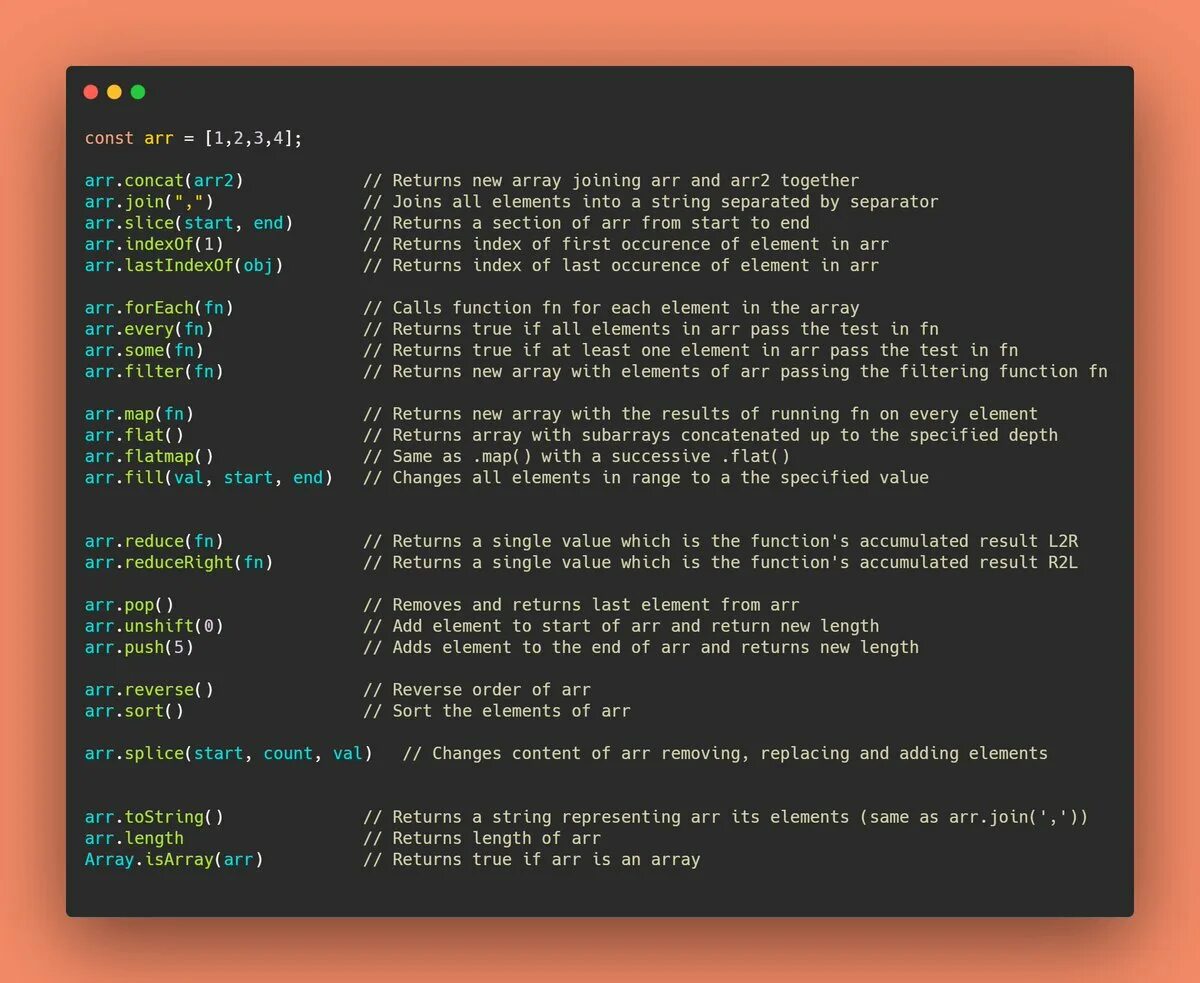This screenshot has width=1200, height=983.
Task: Click the red close window dot
Action: tap(91, 92)
